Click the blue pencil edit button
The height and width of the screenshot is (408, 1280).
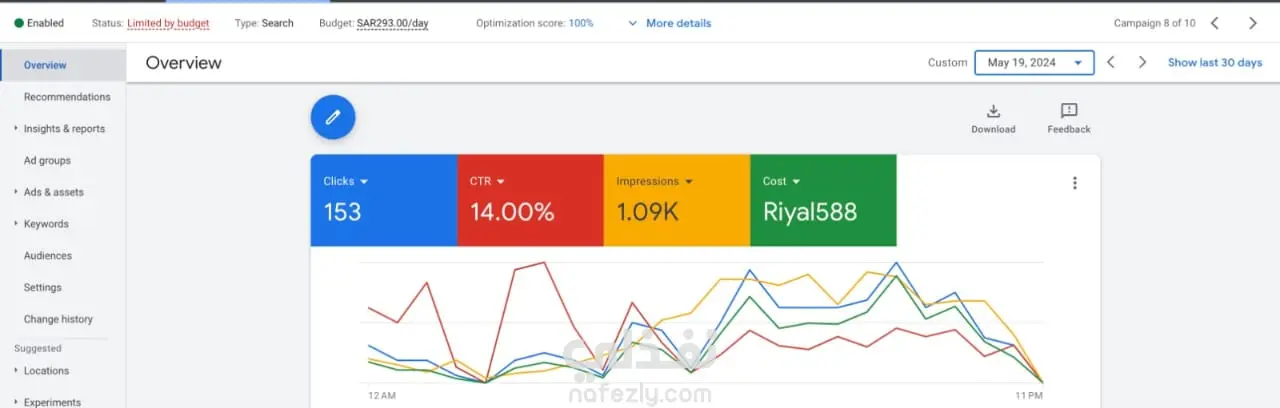333,117
